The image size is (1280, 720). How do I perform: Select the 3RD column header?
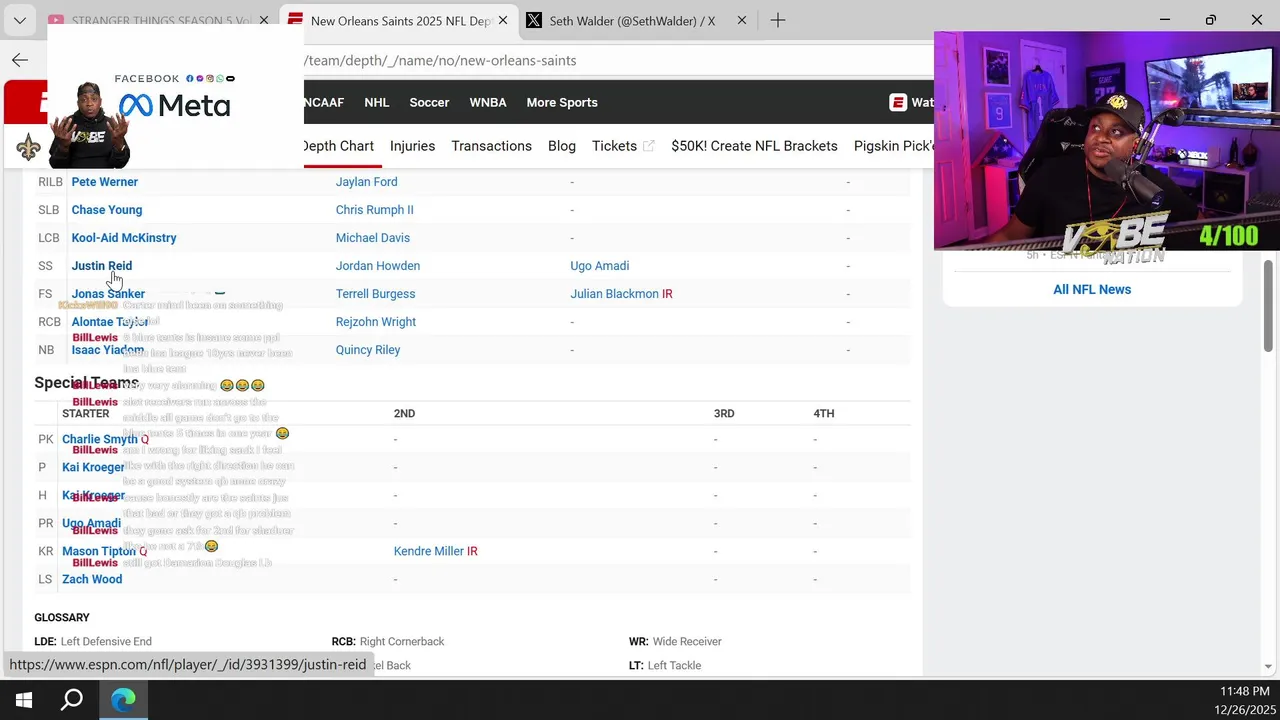pyautogui.click(x=724, y=413)
